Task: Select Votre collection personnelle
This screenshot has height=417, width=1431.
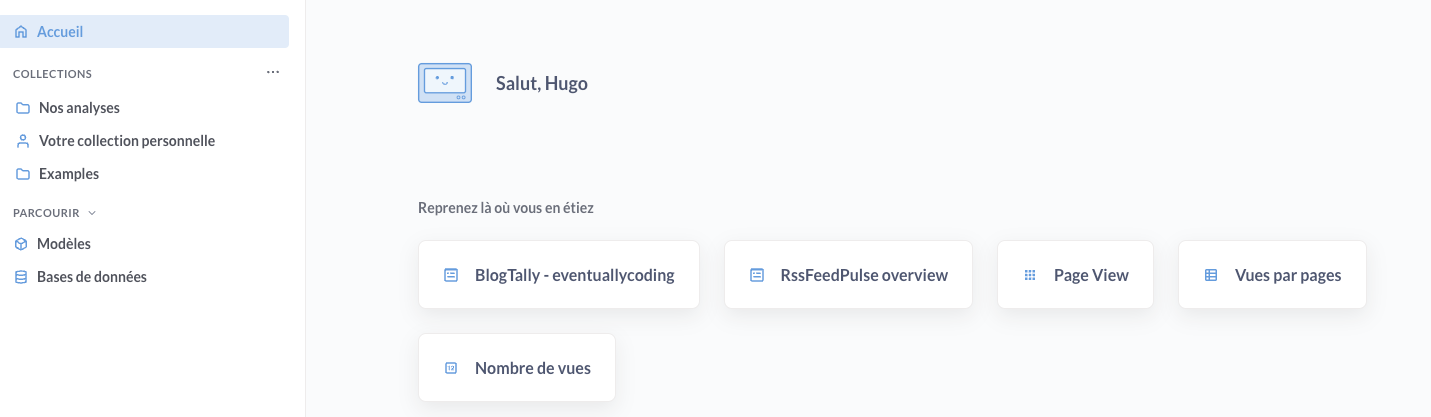Action: [127, 141]
